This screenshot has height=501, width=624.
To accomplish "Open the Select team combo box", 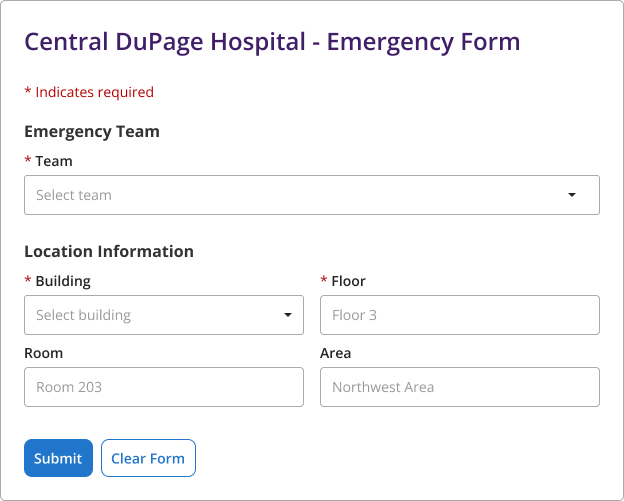I will pyautogui.click(x=300, y=195).
